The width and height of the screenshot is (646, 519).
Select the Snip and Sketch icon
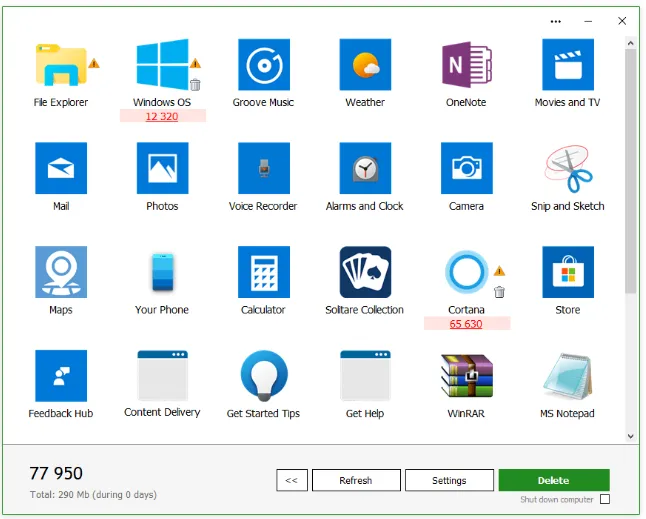coord(568,168)
